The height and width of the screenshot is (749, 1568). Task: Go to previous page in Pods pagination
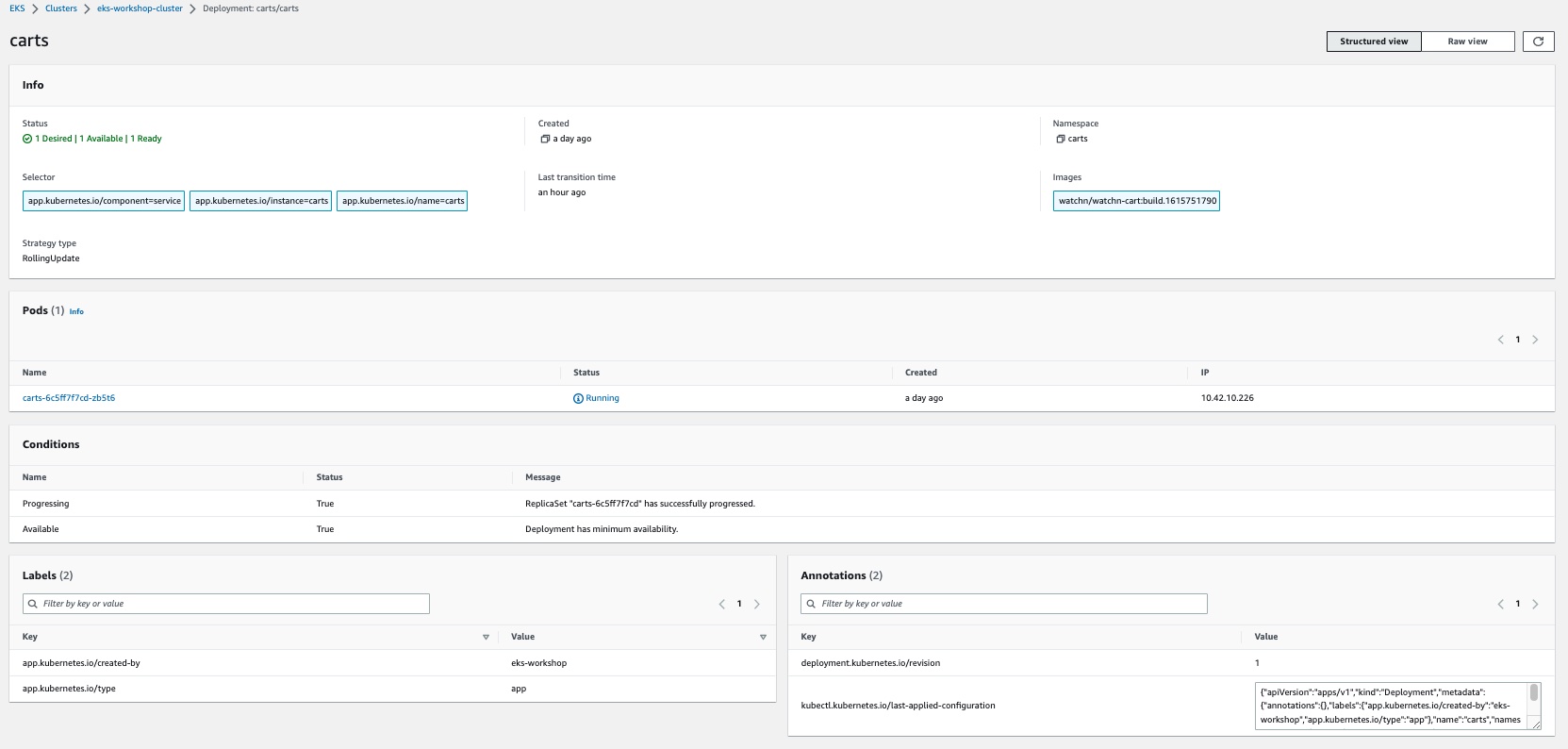(x=1500, y=340)
